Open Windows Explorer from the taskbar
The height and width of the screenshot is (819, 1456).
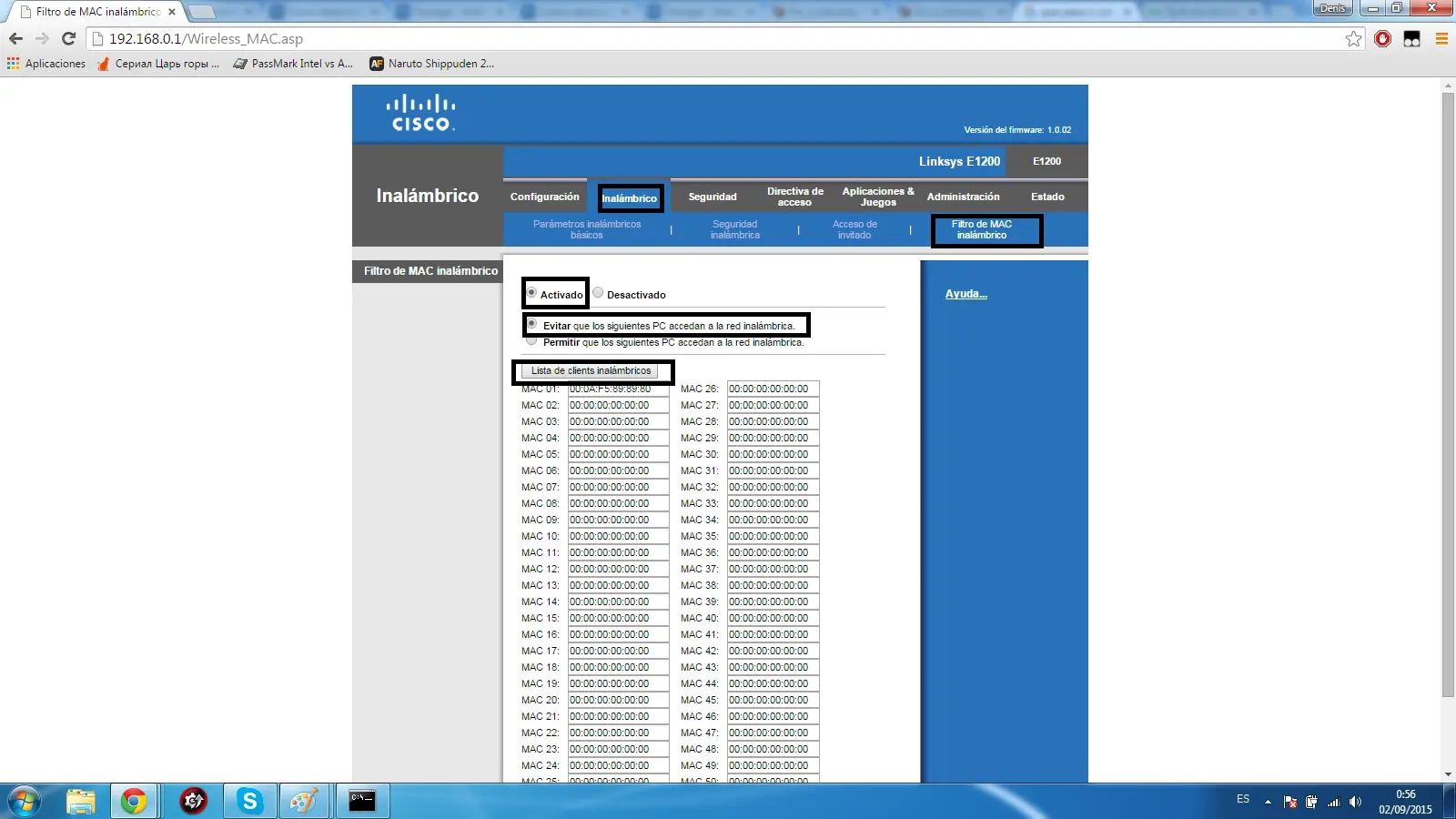click(81, 801)
